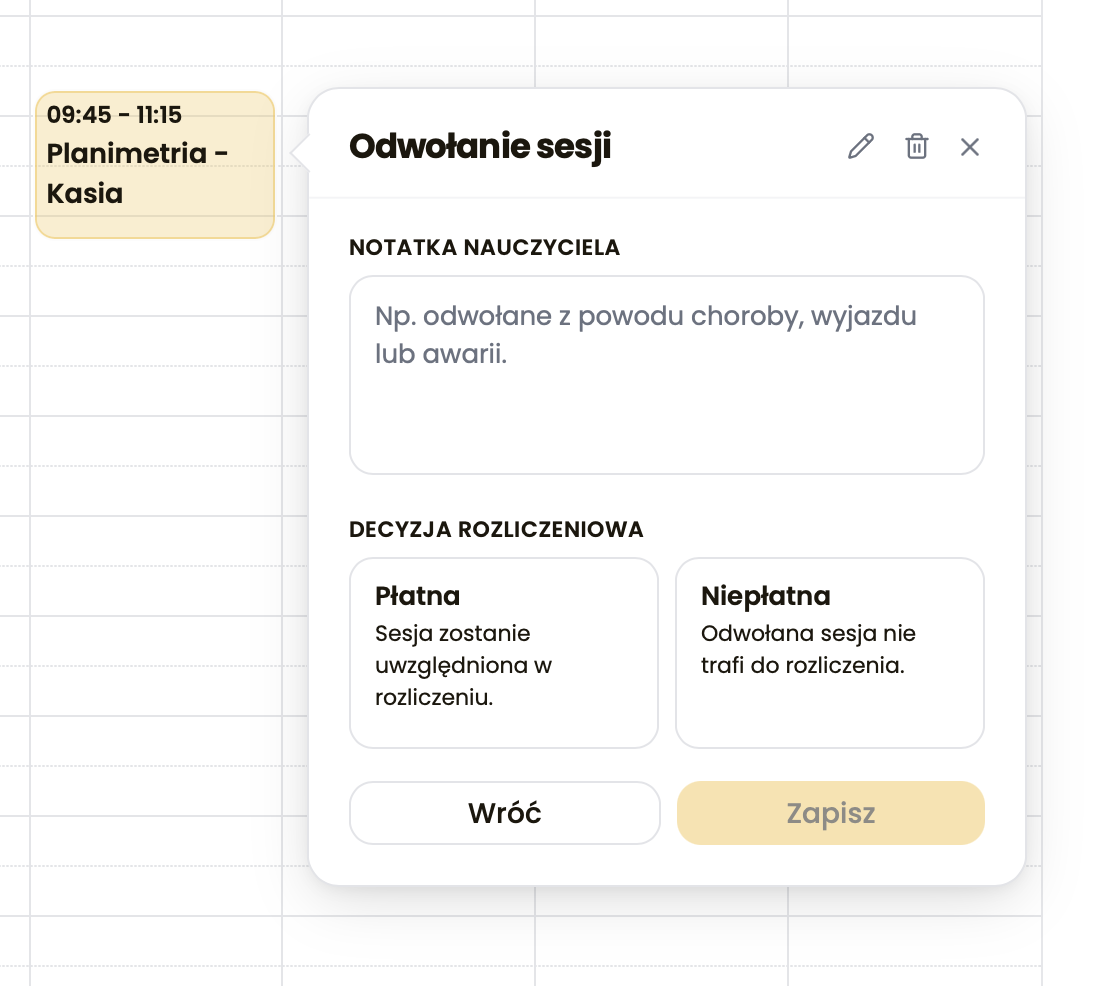Image resolution: width=1120 pixels, height=986 pixels.
Task: Click the Wróć button to go back
Action: point(504,813)
